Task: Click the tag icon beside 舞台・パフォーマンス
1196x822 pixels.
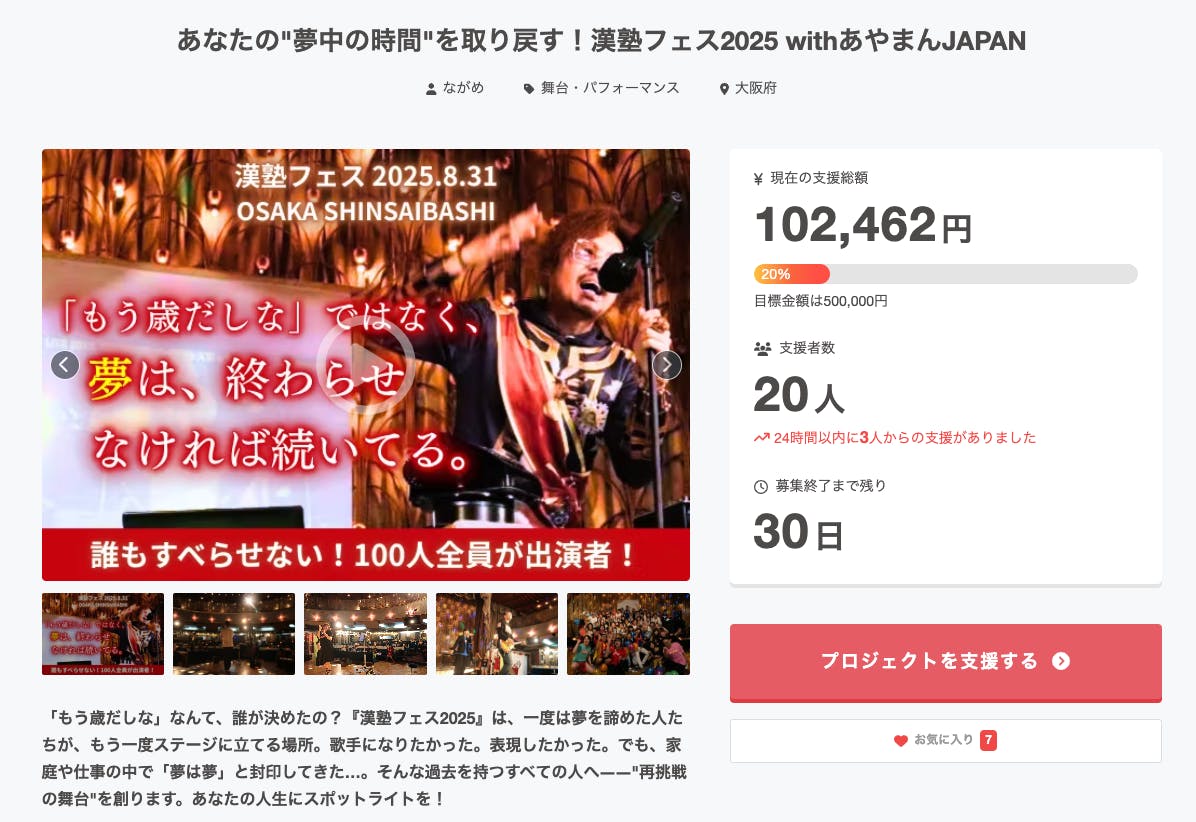Action: [529, 89]
